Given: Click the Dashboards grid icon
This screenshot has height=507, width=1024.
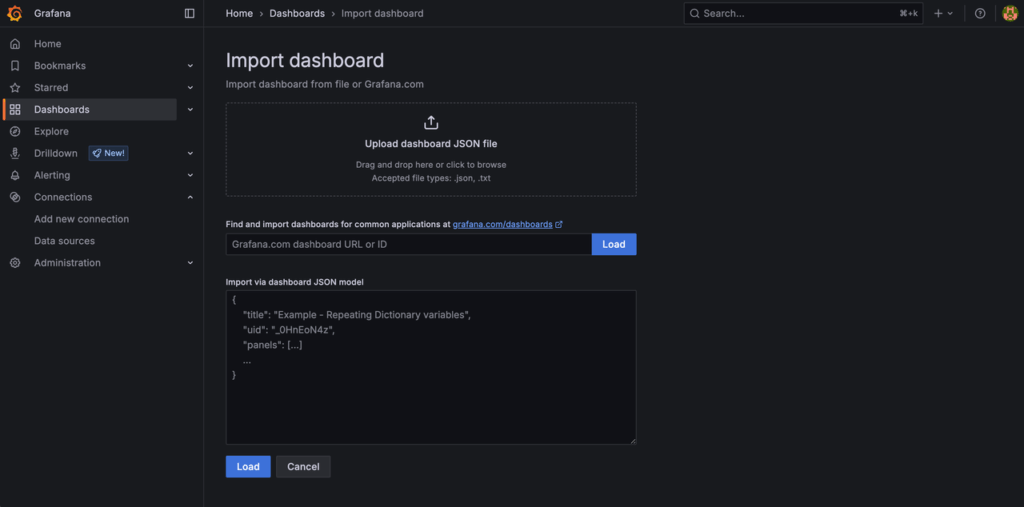Looking at the screenshot, I should (x=15, y=110).
